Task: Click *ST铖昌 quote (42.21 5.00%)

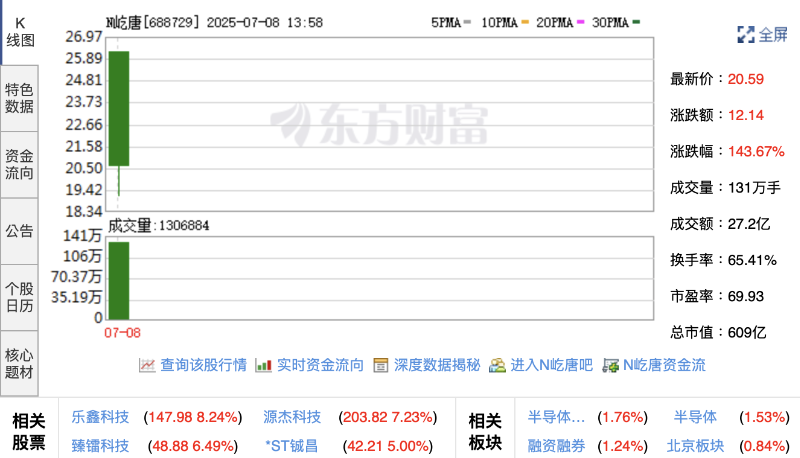Action: (x=388, y=446)
